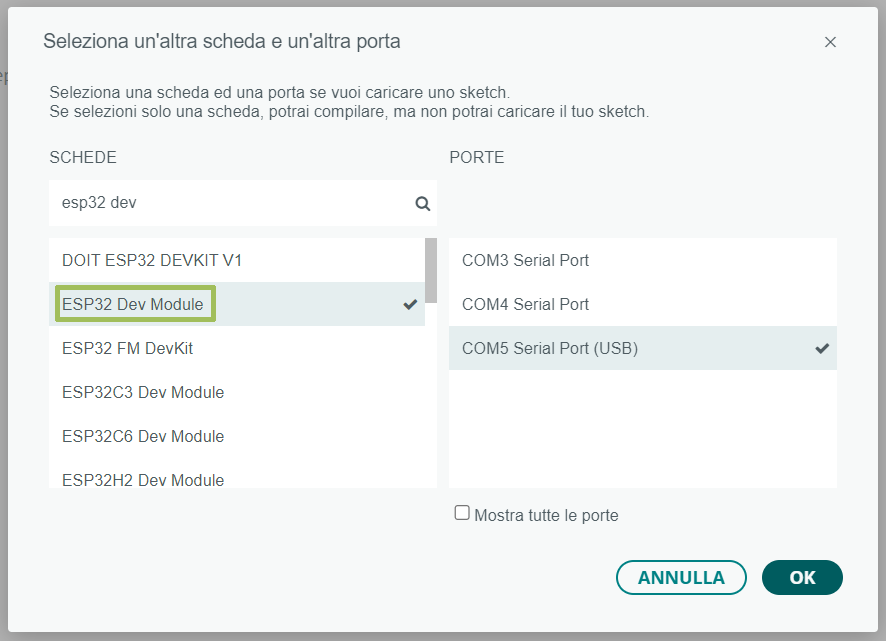Choose ESP32C3 Dev Module board
Screen dimensions: 886x641
click(x=237, y=392)
